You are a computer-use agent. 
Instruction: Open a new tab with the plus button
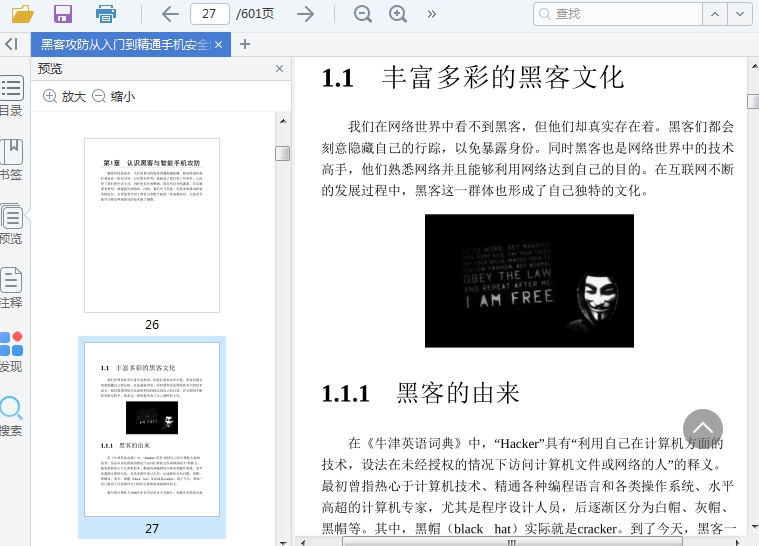click(245, 45)
